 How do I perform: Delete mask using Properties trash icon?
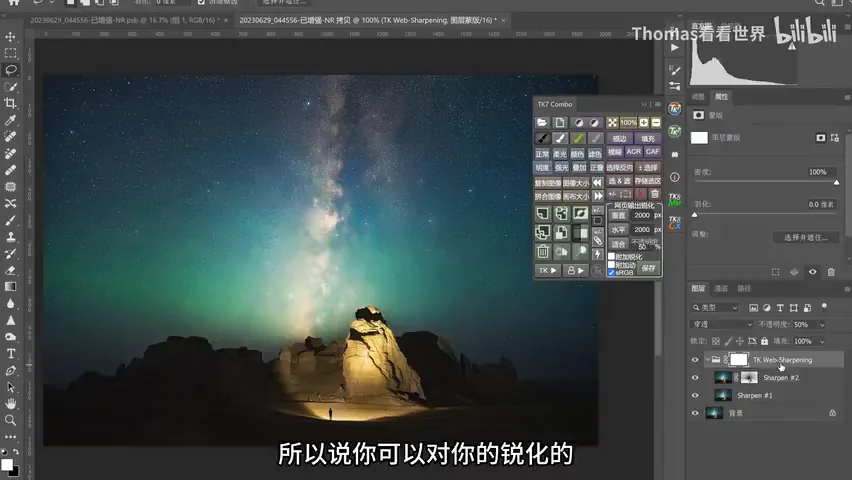(x=831, y=272)
